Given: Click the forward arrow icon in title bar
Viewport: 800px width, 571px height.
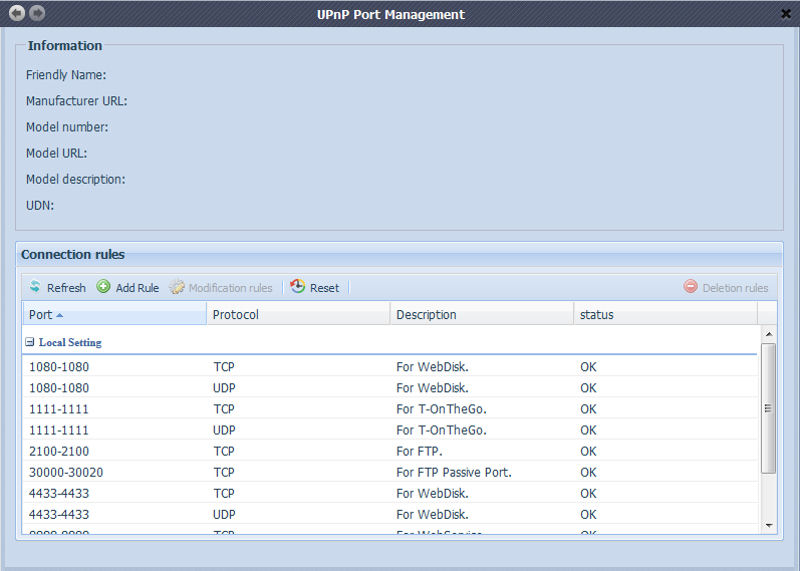Looking at the screenshot, I should [37, 13].
